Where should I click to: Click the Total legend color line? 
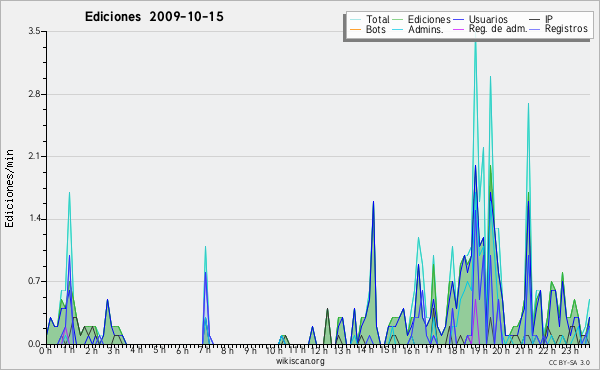[x=355, y=20]
